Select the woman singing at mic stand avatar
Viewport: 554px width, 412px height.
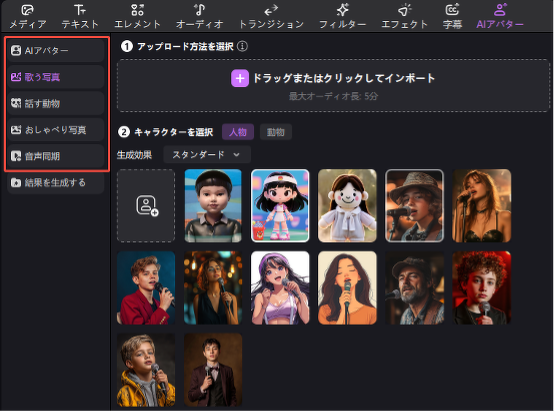(x=482, y=206)
